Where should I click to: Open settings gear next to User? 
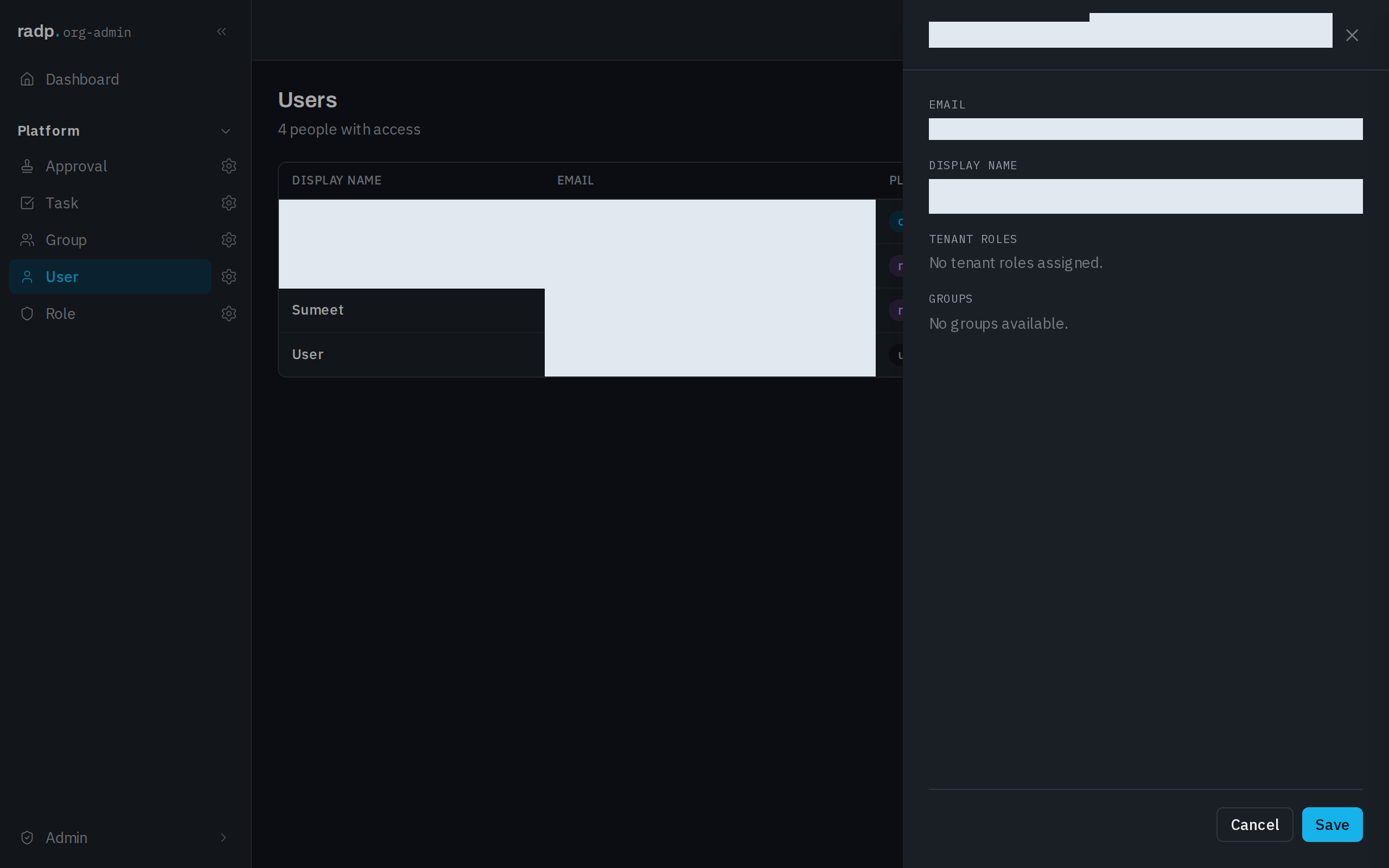click(229, 277)
